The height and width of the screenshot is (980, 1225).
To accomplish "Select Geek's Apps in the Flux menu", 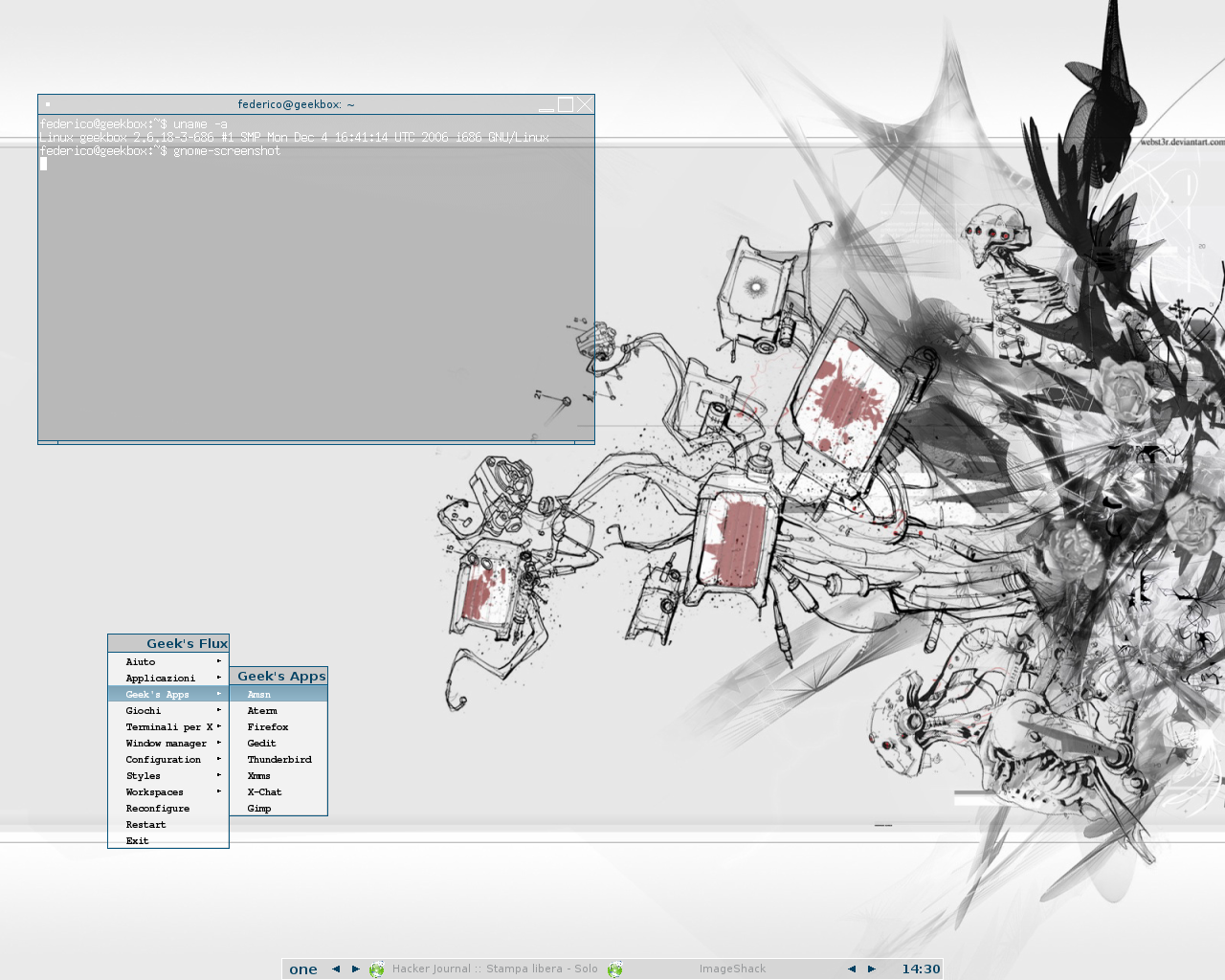I will (x=168, y=694).
